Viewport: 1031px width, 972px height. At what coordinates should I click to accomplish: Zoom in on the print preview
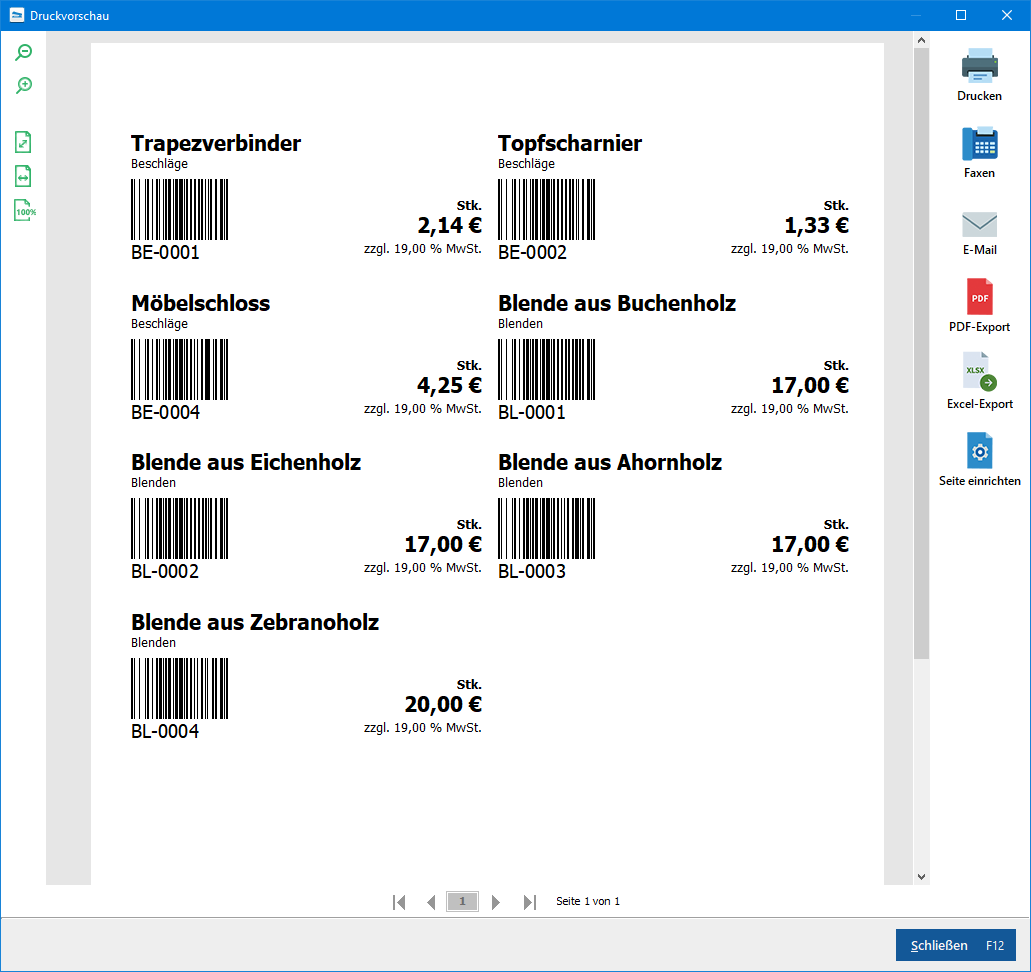click(24, 85)
